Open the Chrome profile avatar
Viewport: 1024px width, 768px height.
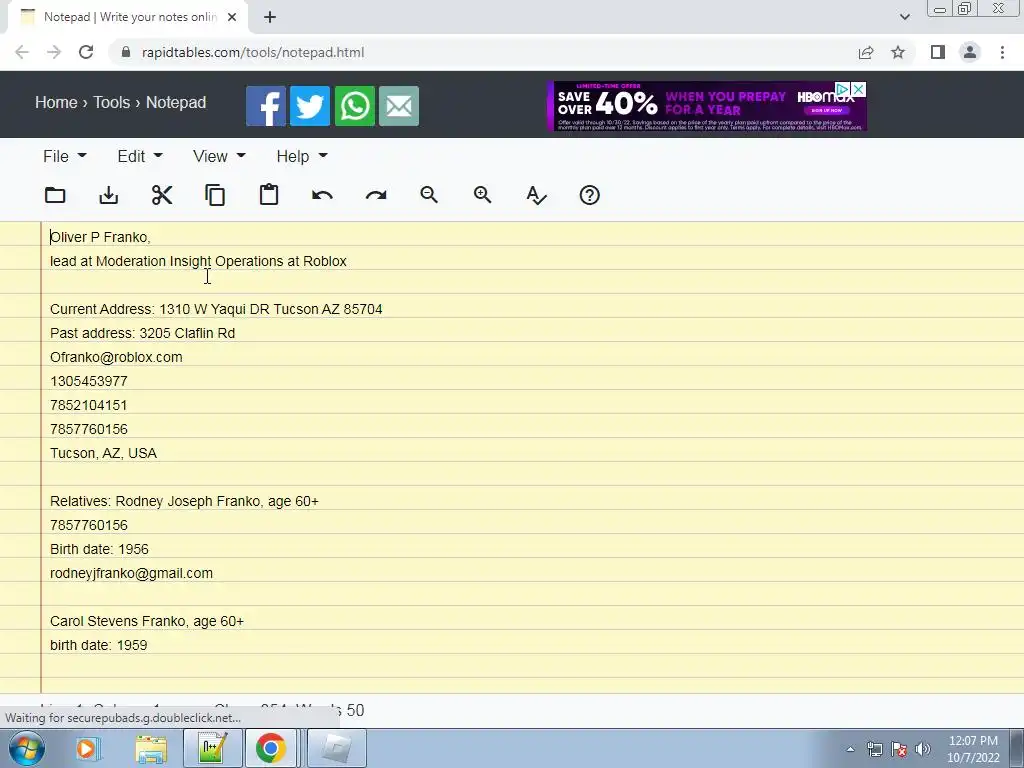point(970,52)
